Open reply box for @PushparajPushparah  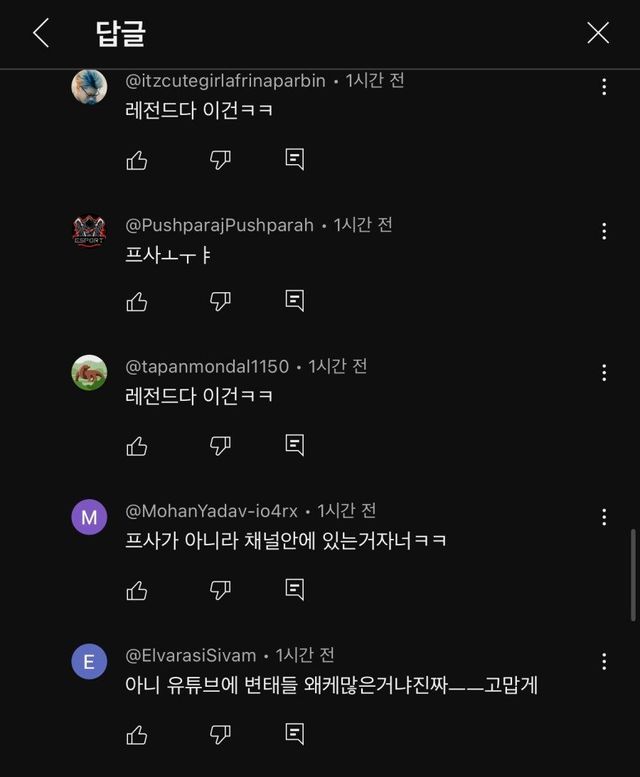(294, 301)
